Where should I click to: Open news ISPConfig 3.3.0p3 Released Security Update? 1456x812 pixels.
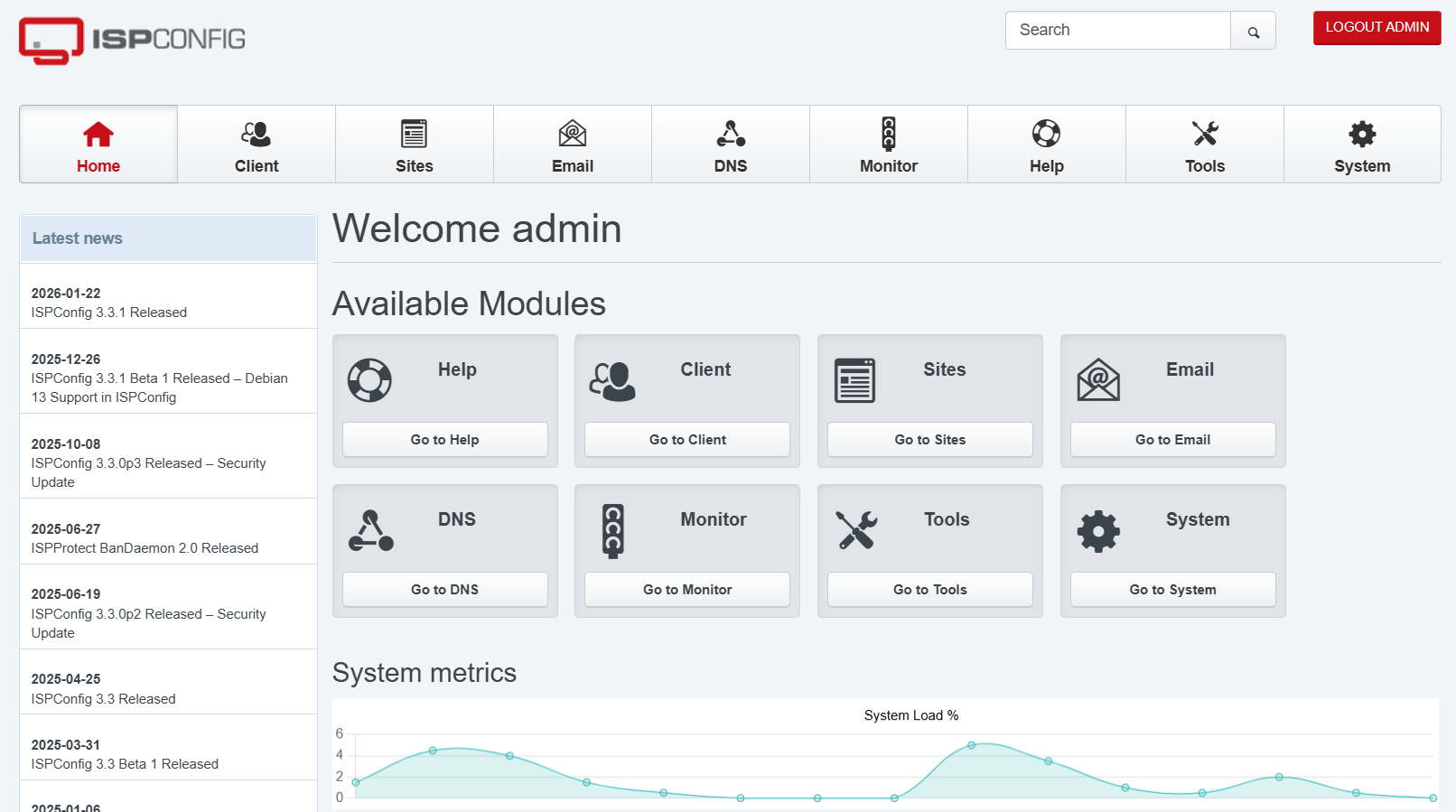tap(149, 472)
